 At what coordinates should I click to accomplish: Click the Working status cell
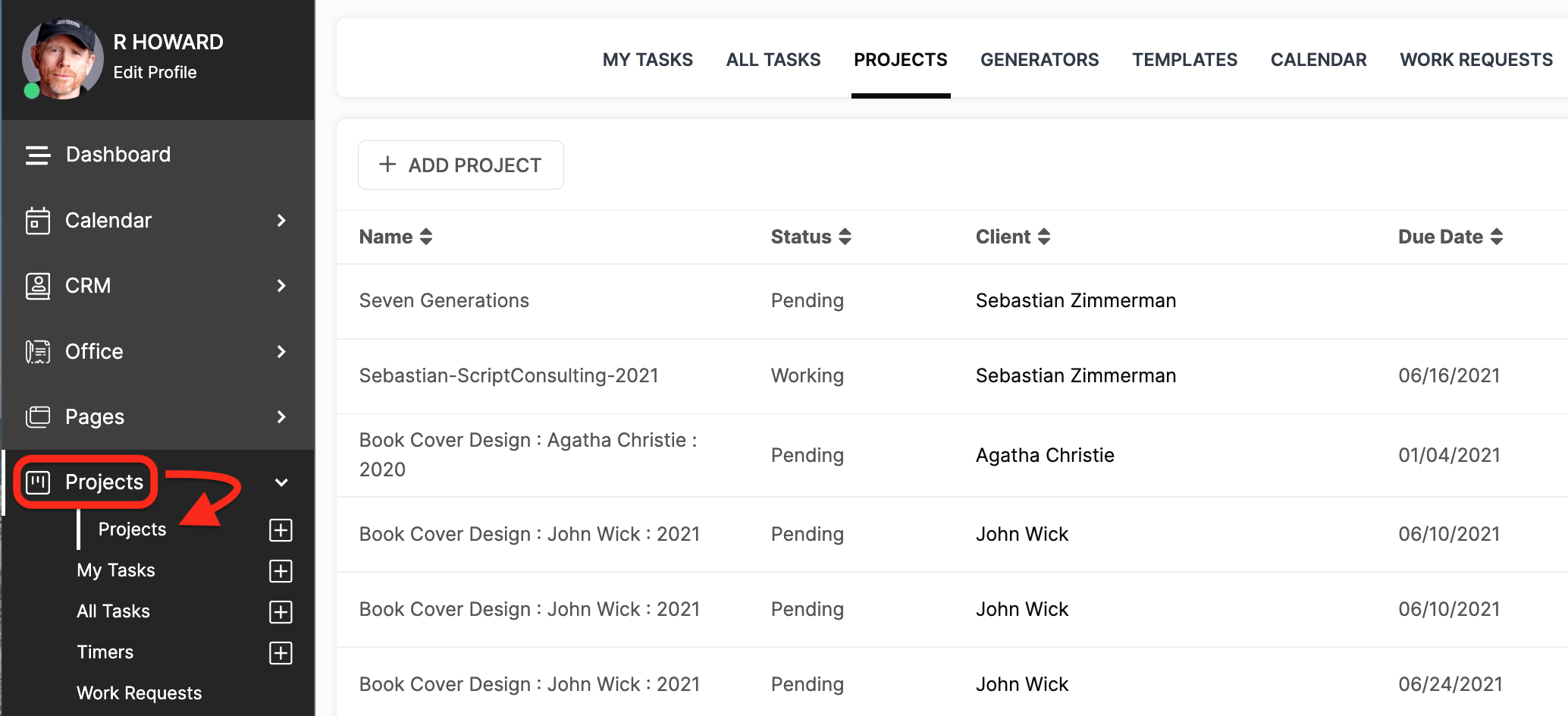[x=808, y=376]
